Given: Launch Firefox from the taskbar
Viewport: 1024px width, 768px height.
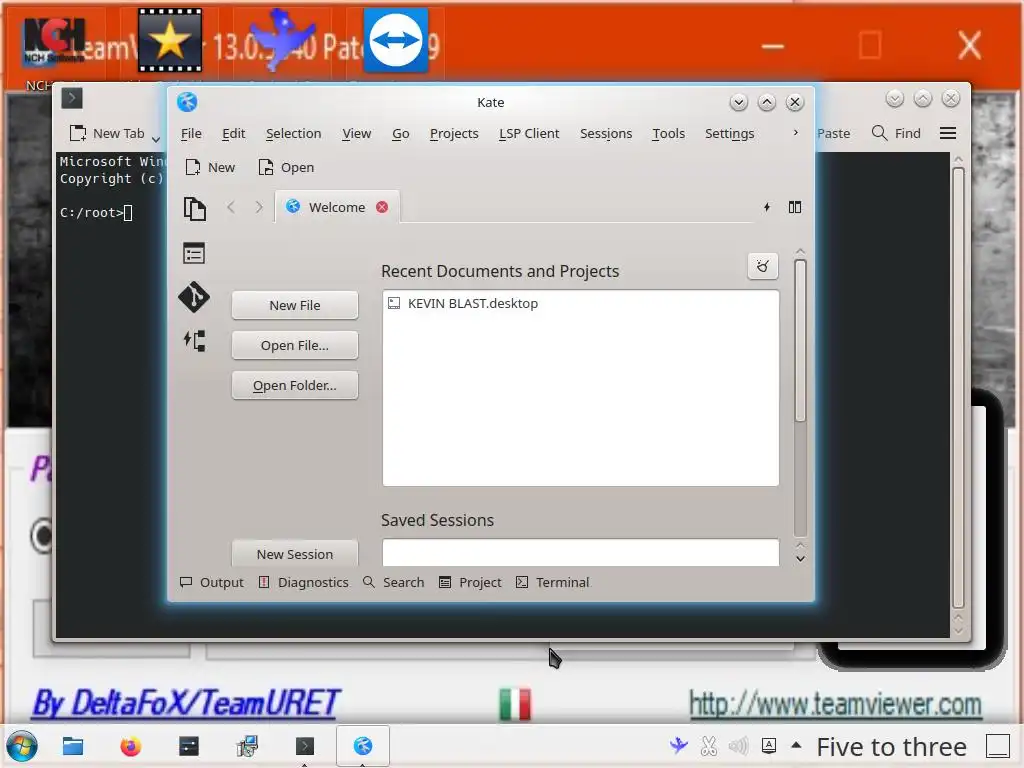Looking at the screenshot, I should click(131, 746).
